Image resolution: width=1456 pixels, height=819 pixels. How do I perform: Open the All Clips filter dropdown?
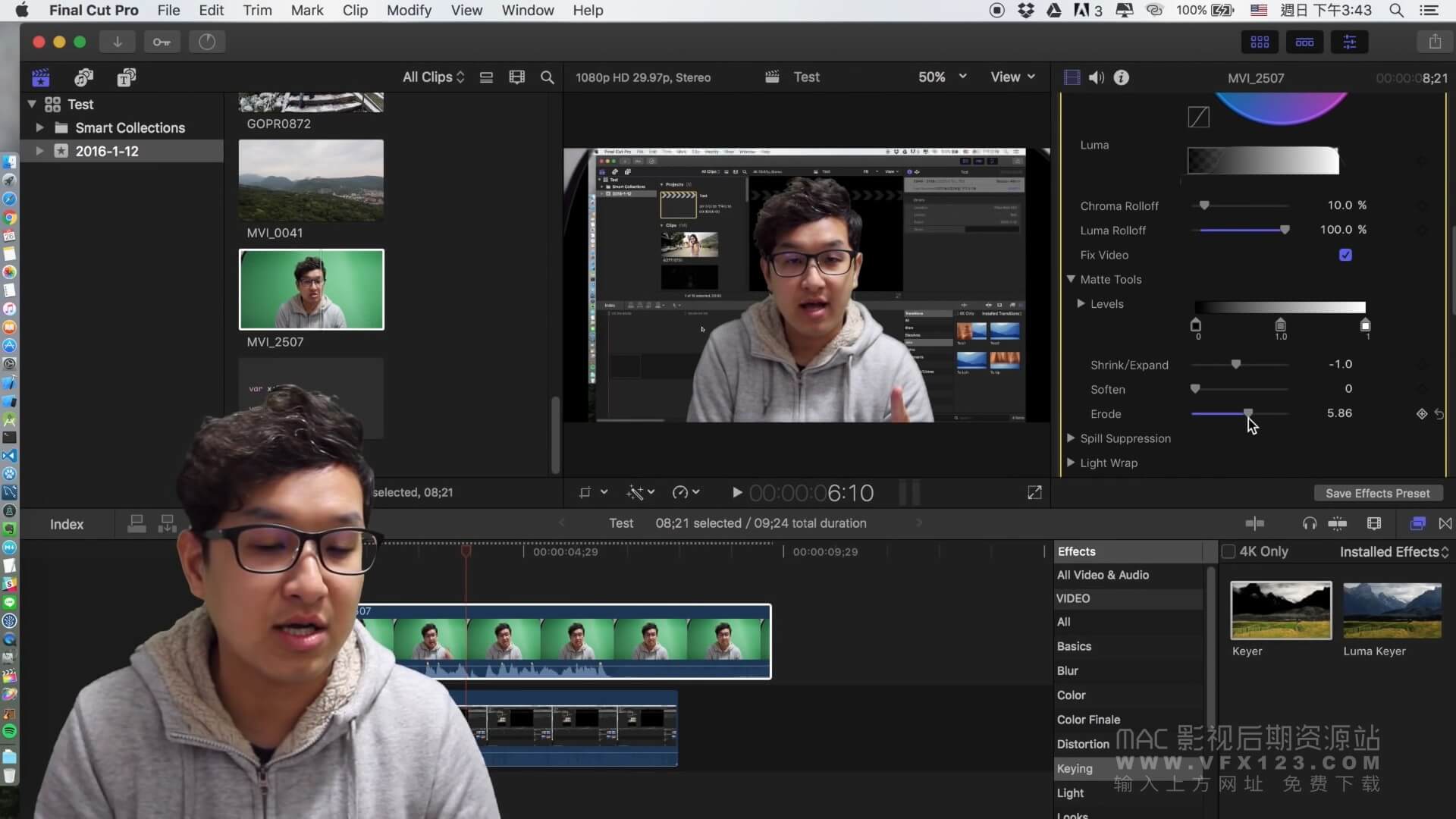pyautogui.click(x=433, y=77)
